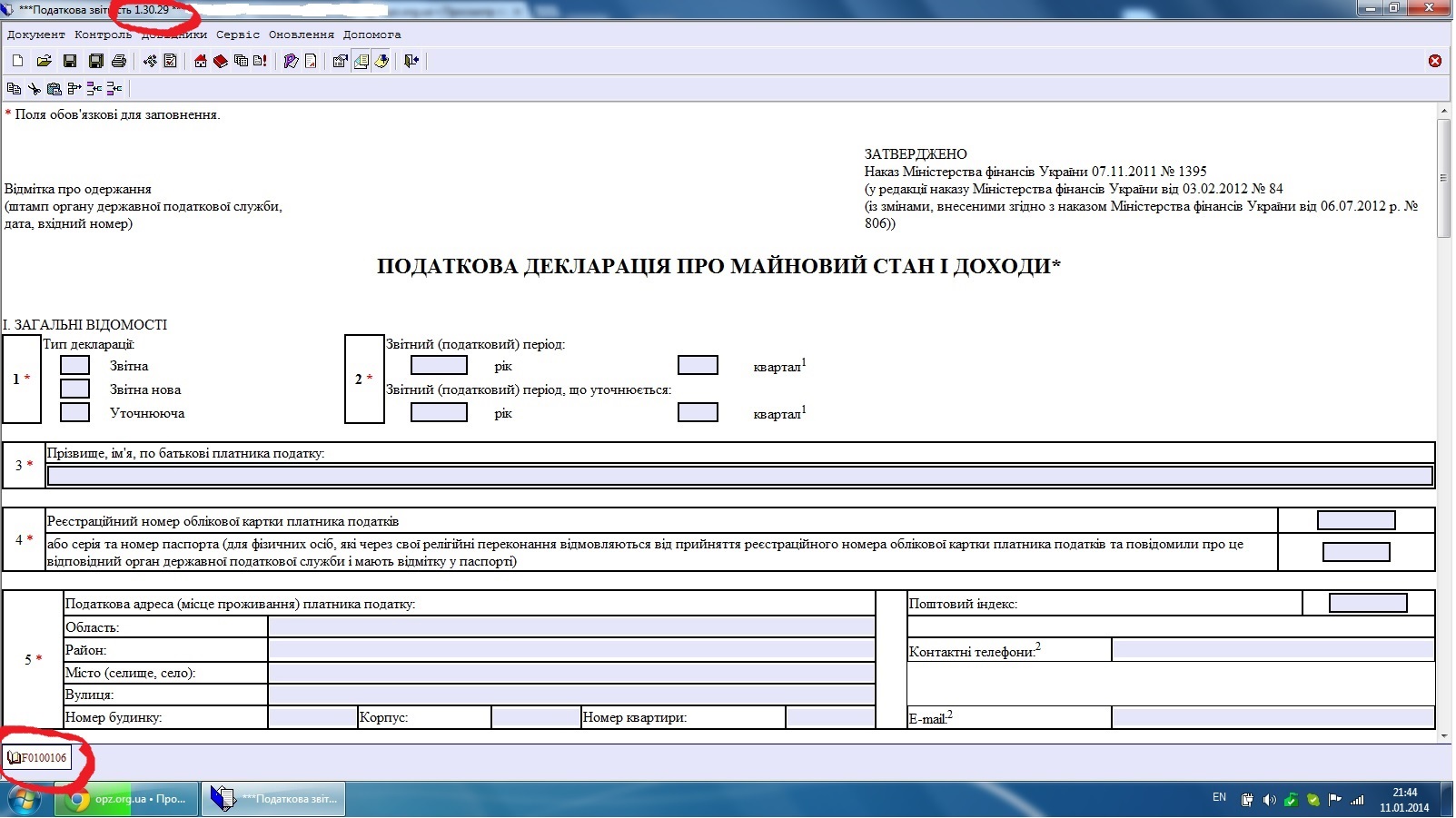Screen dimensions: 1456x818
Task: Click the taxpayer full name input field
Action: (739, 476)
